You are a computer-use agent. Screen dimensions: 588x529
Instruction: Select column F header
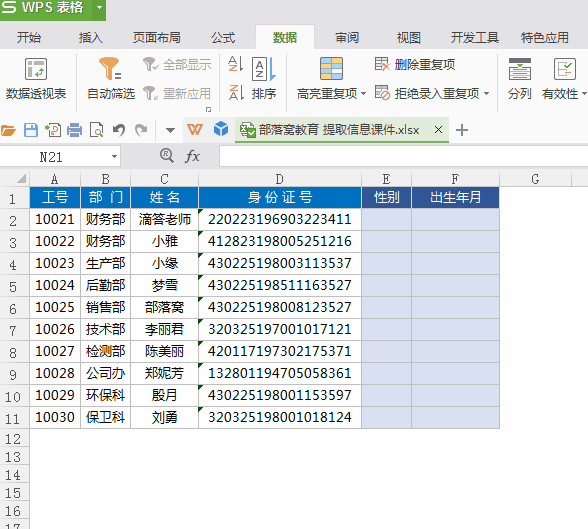coord(455,179)
